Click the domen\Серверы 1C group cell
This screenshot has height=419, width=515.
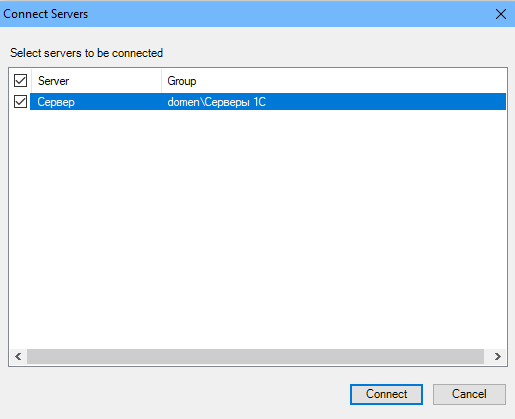[x=217, y=102]
